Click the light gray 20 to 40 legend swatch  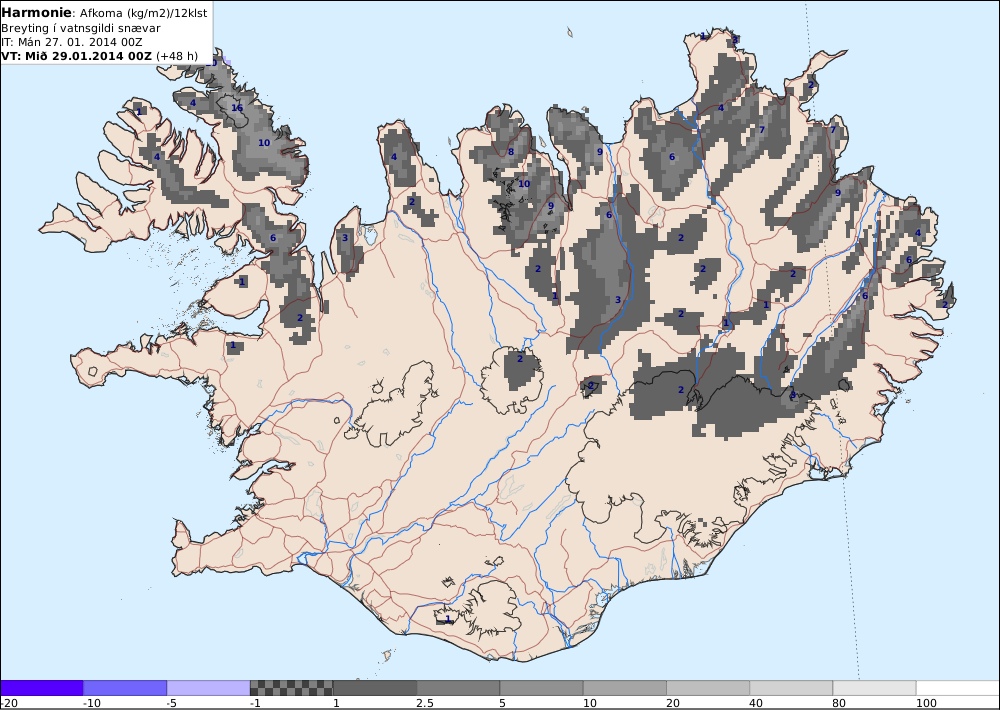coord(709,688)
